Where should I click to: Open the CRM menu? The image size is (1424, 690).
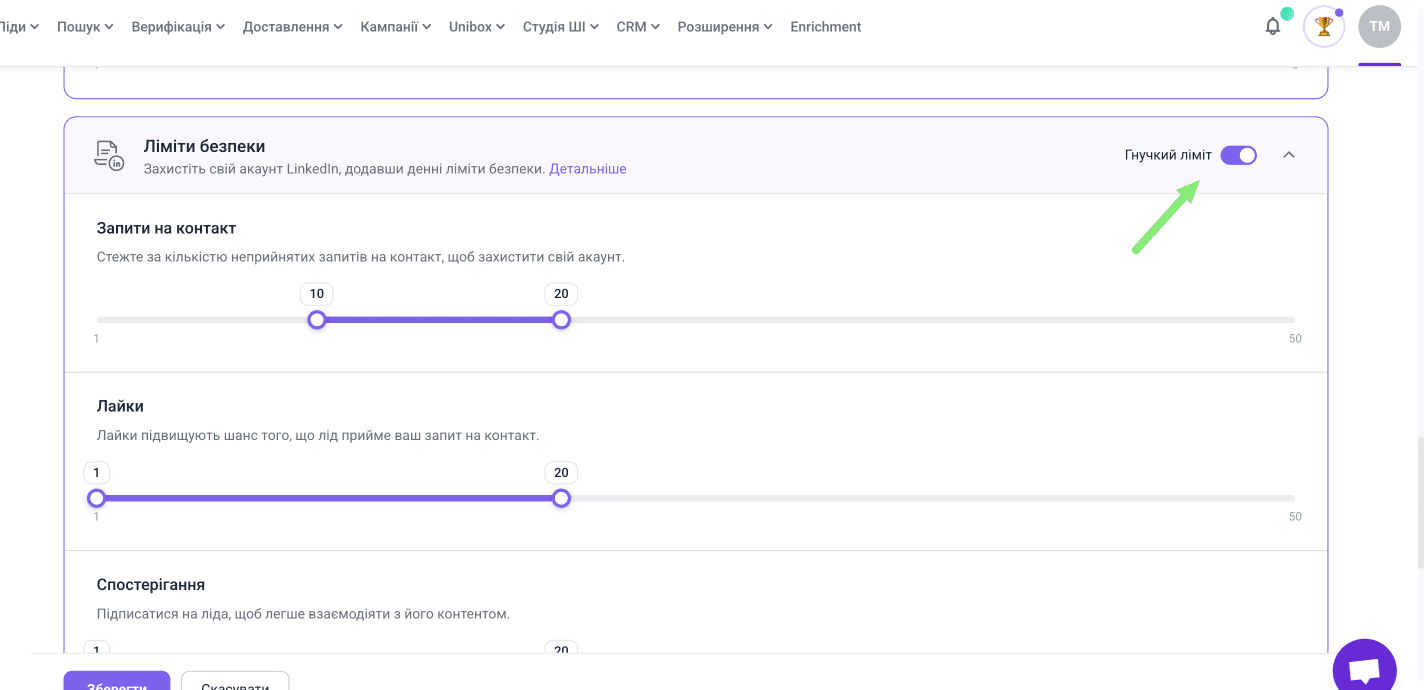point(638,27)
